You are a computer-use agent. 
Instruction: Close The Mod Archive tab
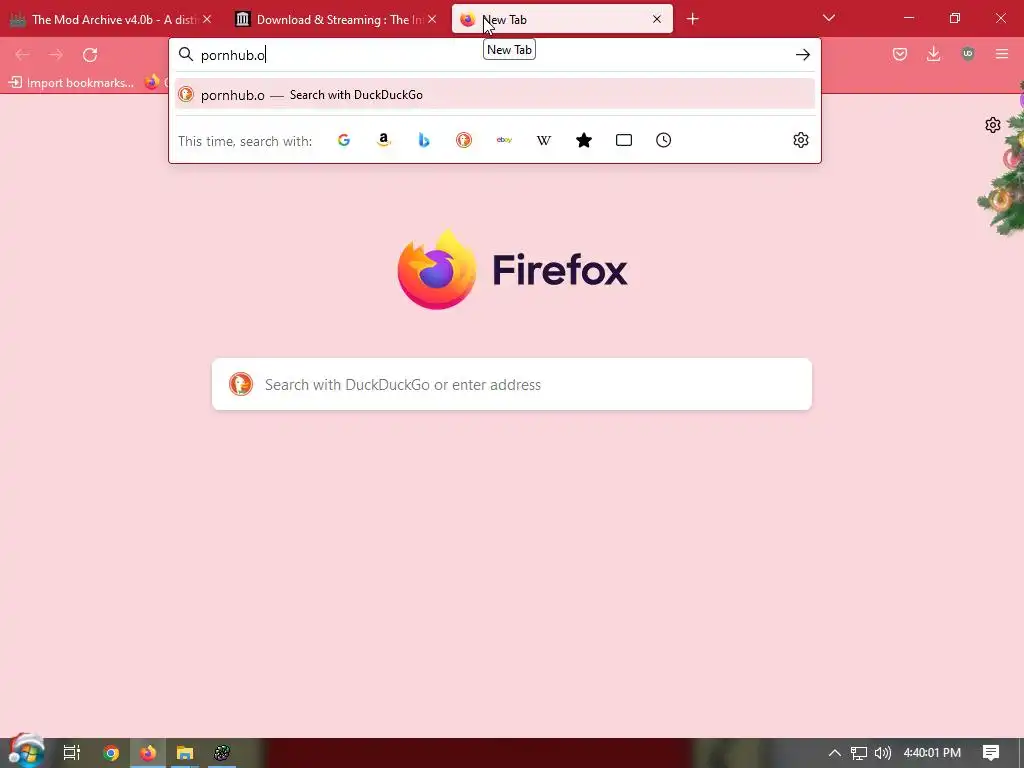coord(207,20)
